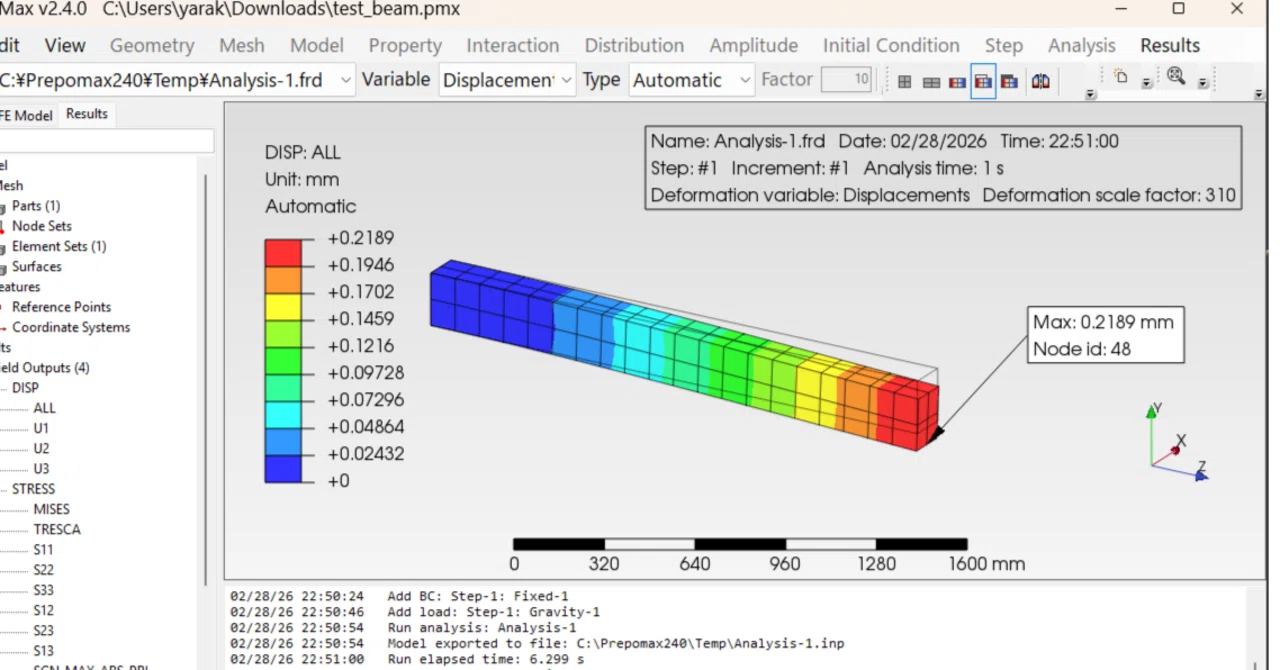This screenshot has width=1280, height=670.
Task: Open the Variable dropdown showing Displacements
Action: click(507, 80)
